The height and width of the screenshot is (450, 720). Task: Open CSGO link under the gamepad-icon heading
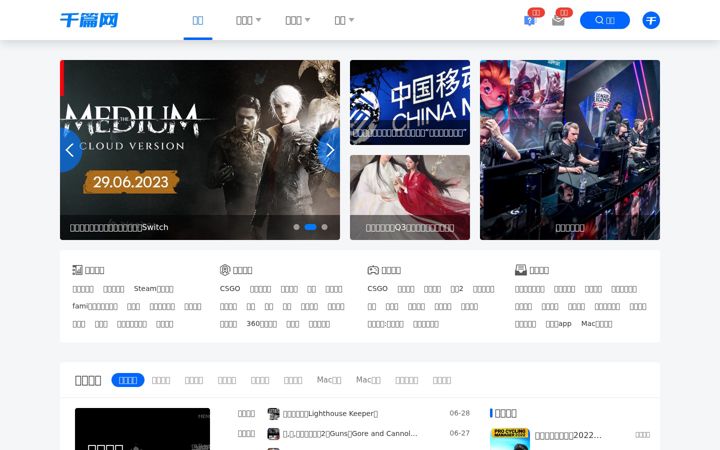tap(377, 289)
